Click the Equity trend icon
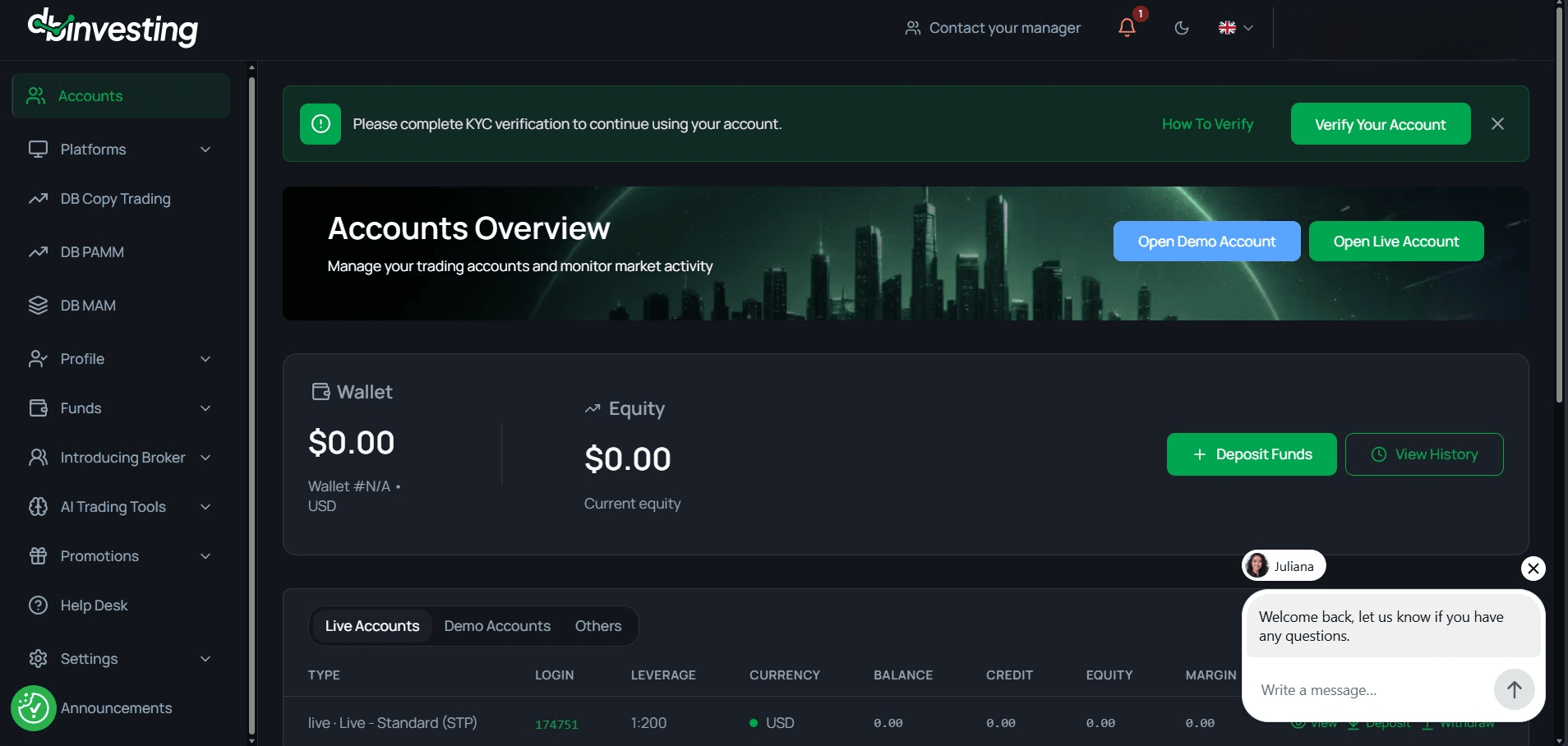The width and height of the screenshot is (1568, 746). point(593,408)
